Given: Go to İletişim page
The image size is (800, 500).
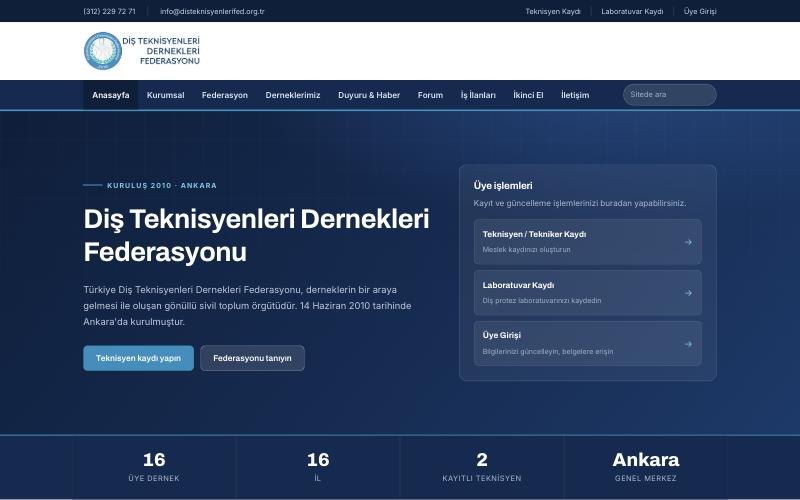Looking at the screenshot, I should 575,95.
